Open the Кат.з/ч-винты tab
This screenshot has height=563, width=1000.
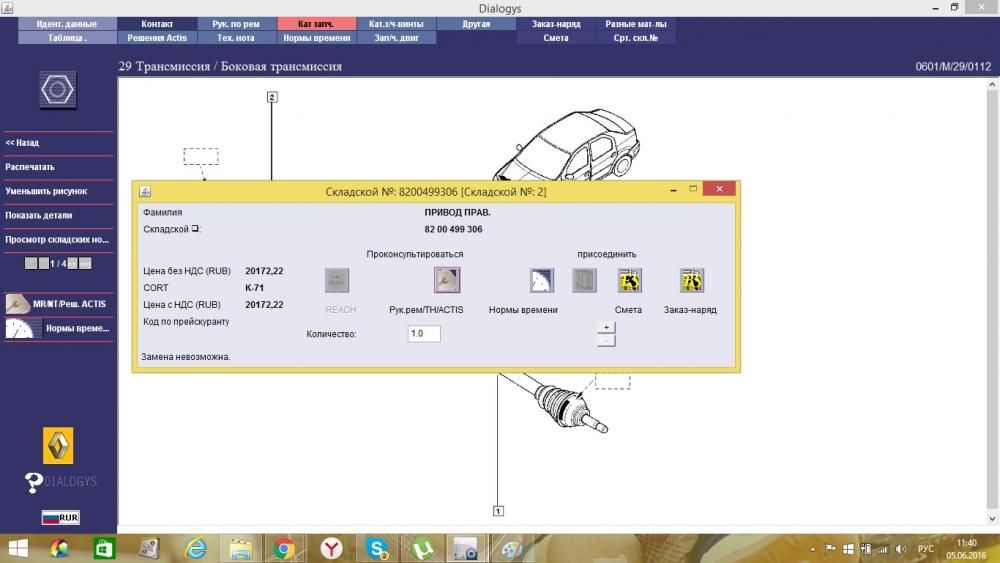396,24
